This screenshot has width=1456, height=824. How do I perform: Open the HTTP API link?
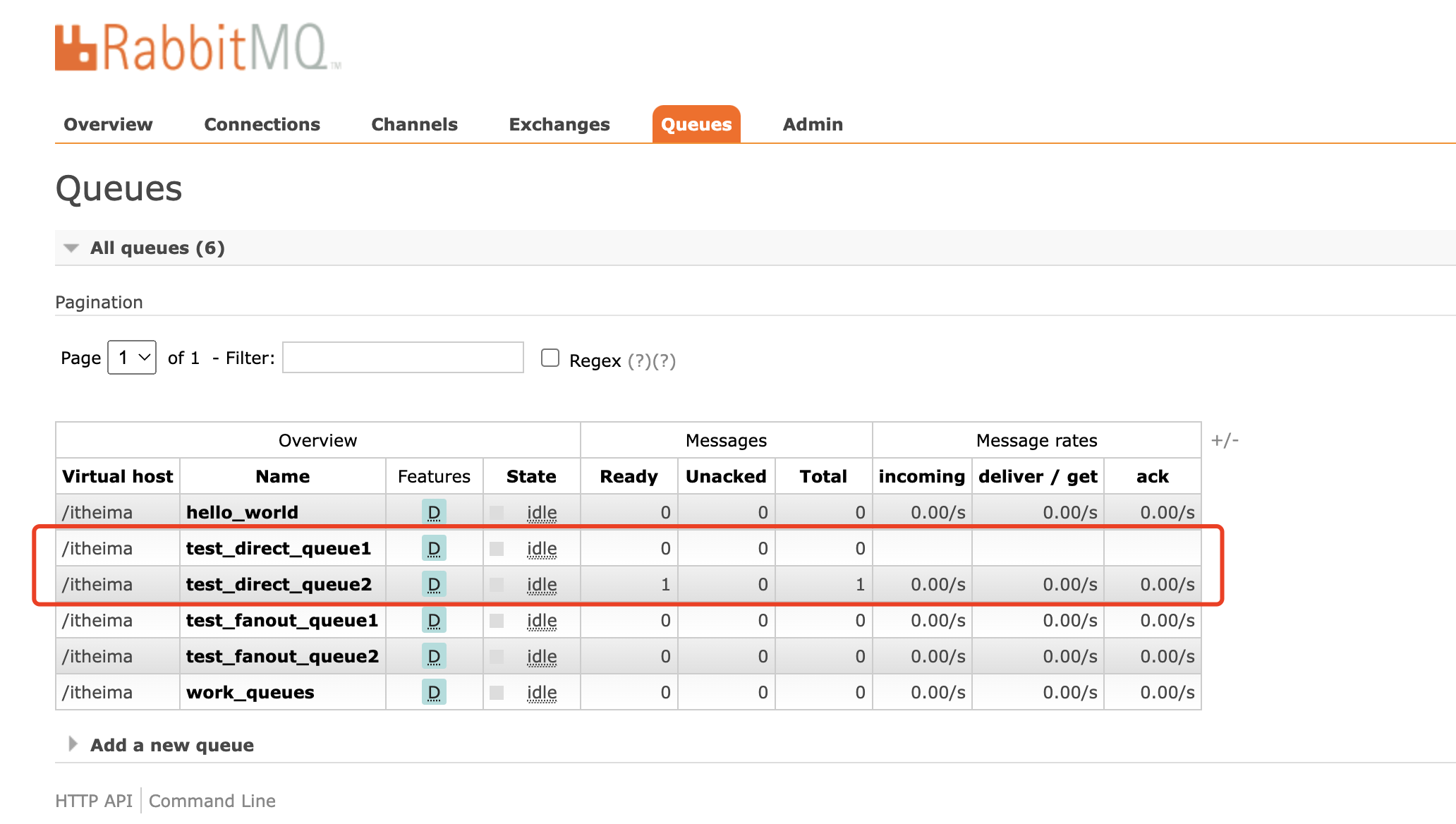click(94, 801)
